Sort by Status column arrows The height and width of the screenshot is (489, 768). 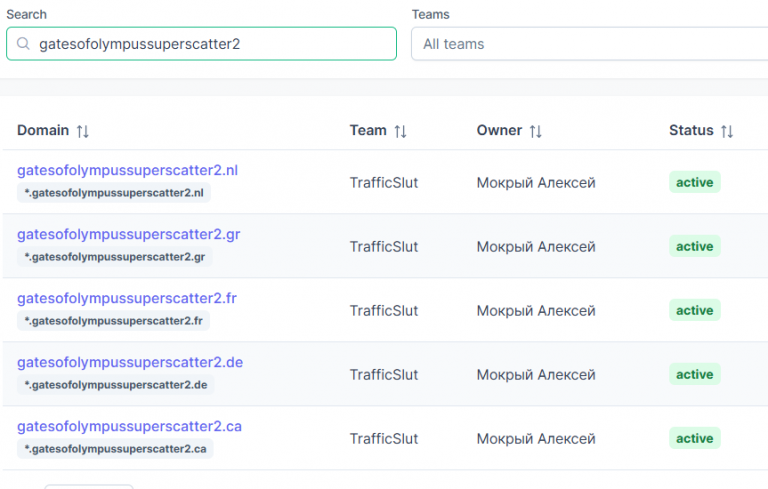(727, 131)
